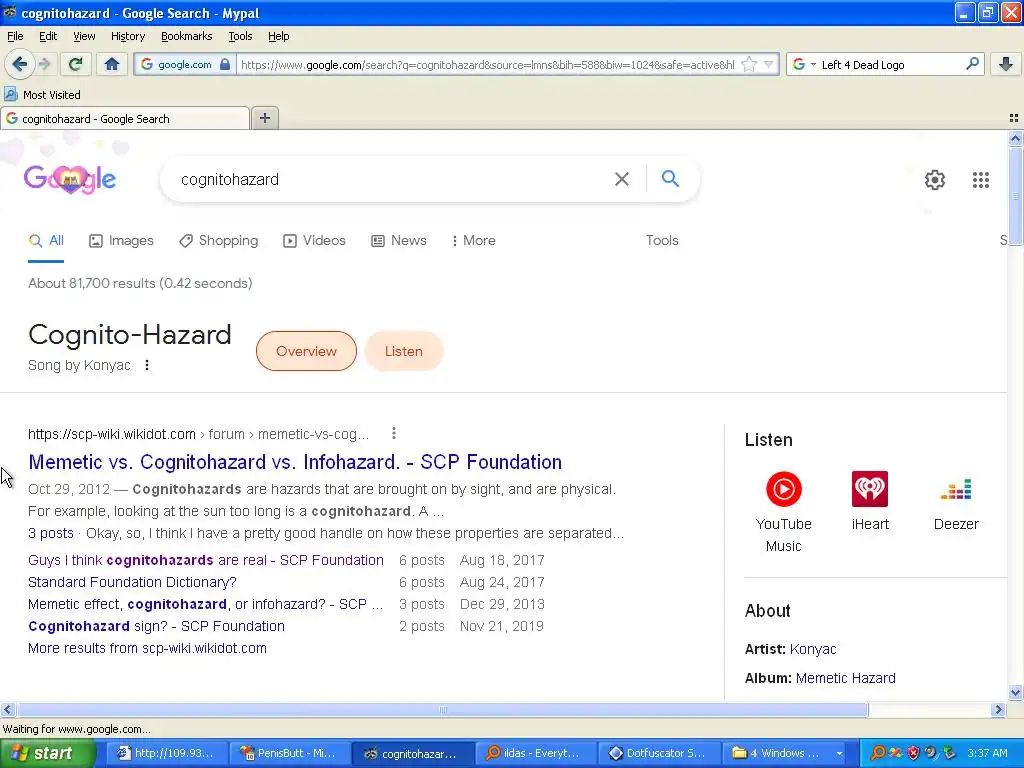Image resolution: width=1024 pixels, height=768 pixels.
Task: Switch to Dotfuscator taskbar window
Action: [x=660, y=753]
